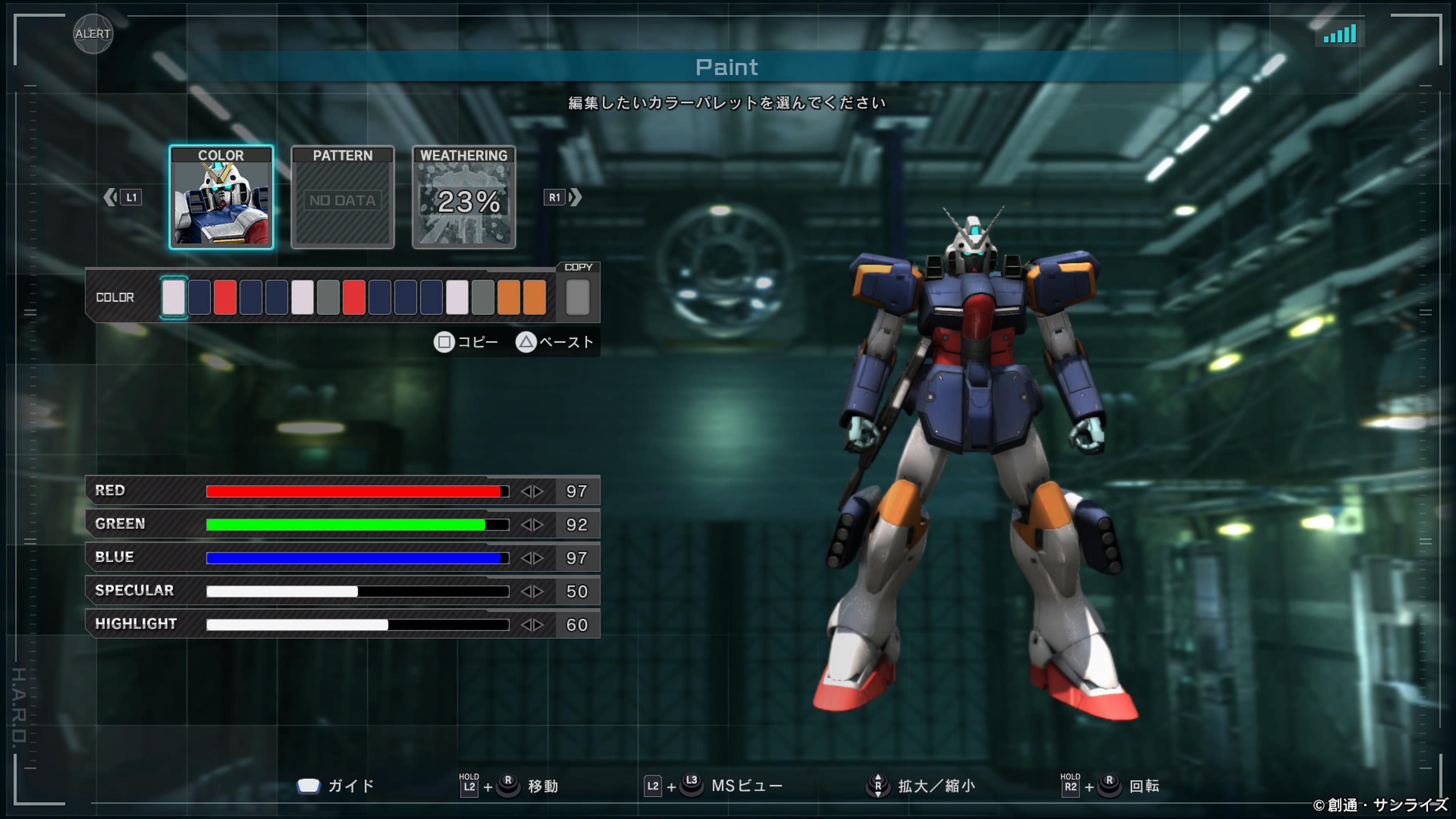This screenshot has height=819, width=1456.
Task: Click the ALERT circle icon
Action: [x=93, y=34]
